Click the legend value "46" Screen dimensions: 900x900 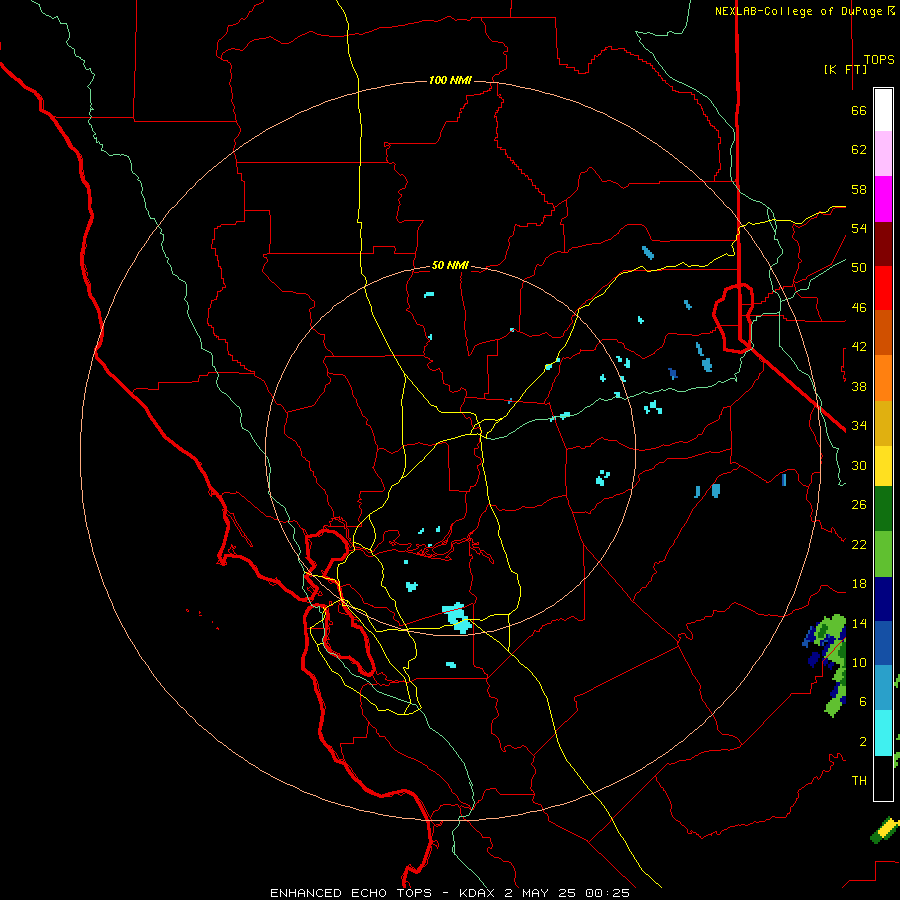pyautogui.click(x=859, y=308)
